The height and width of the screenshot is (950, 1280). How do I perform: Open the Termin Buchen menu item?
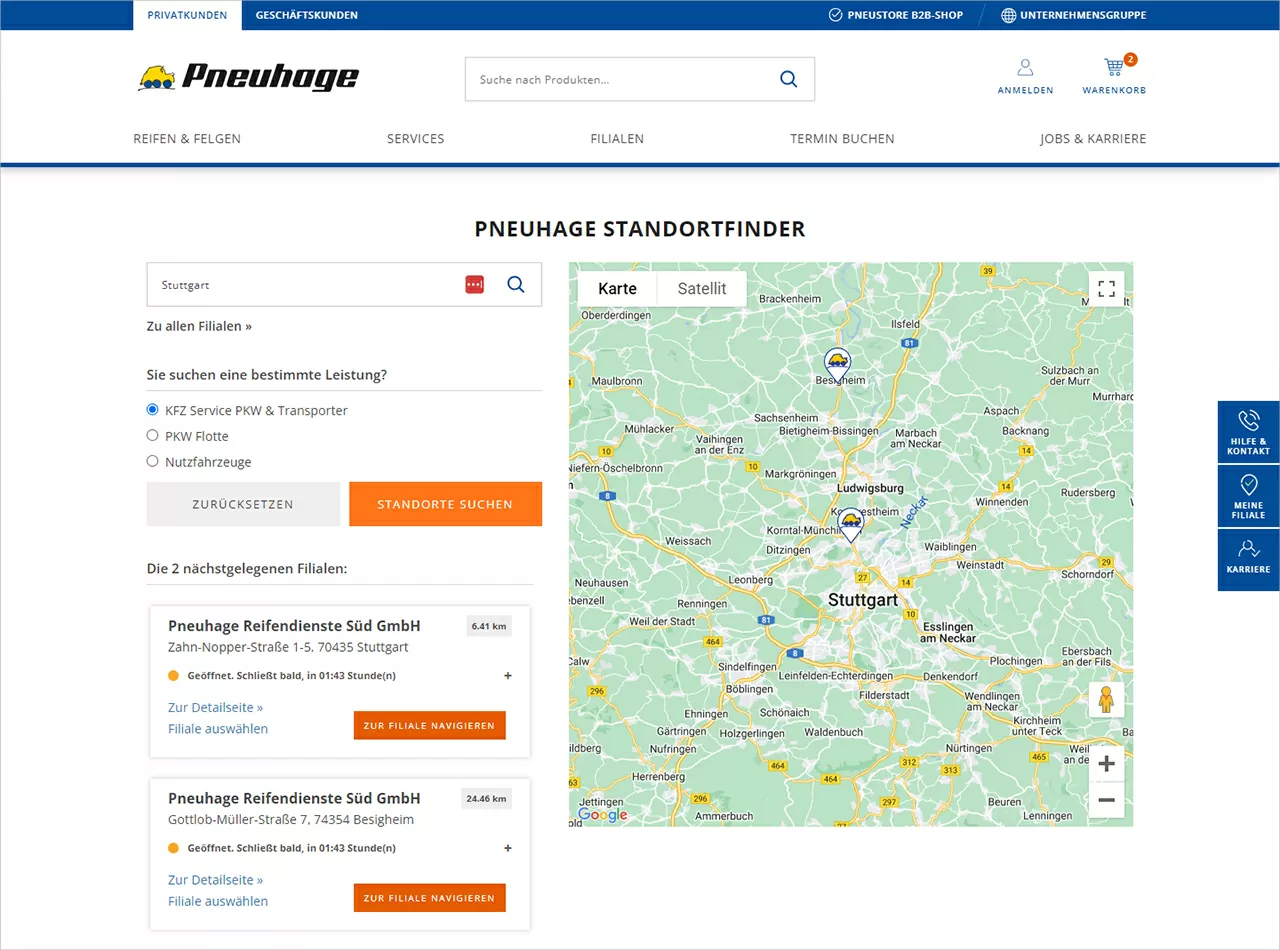[841, 139]
